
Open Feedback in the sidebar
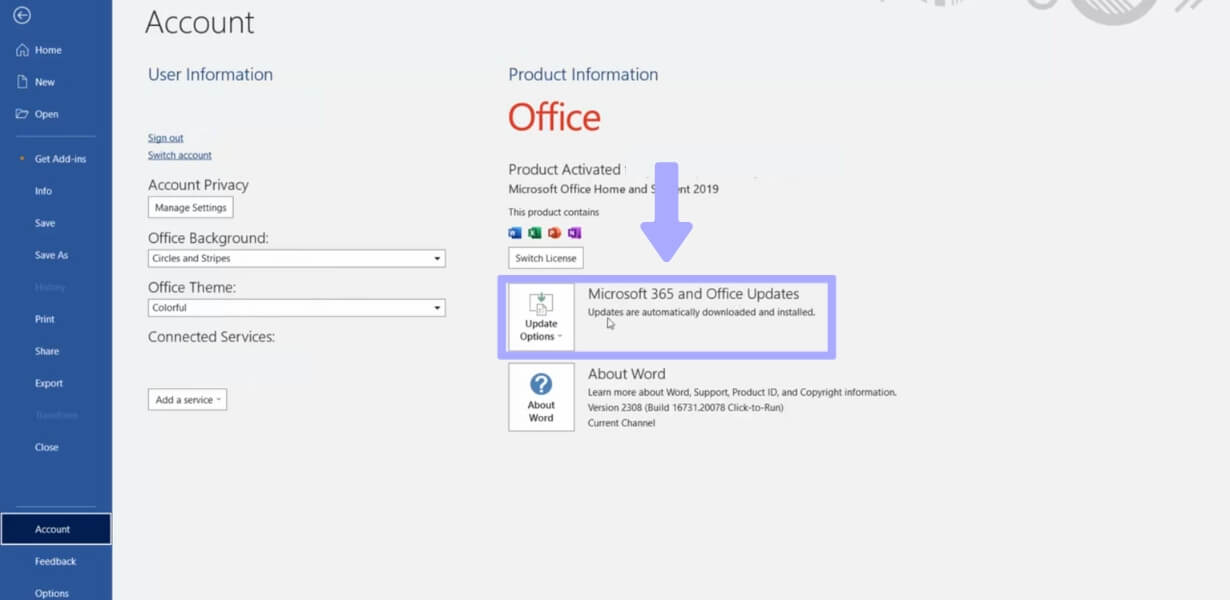[56, 561]
